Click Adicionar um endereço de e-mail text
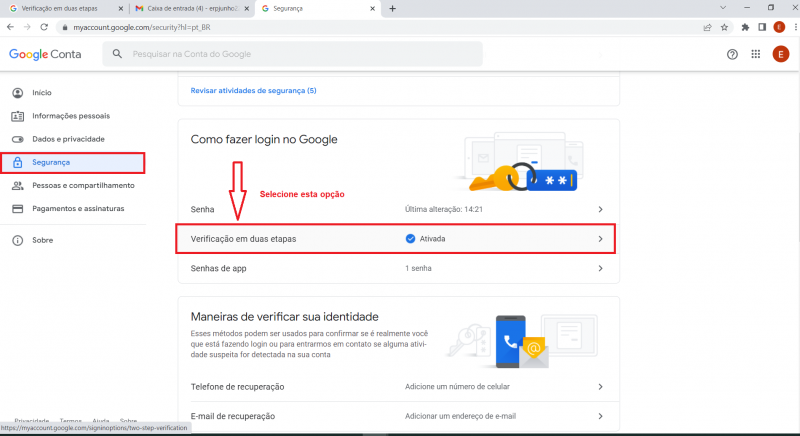 460,416
